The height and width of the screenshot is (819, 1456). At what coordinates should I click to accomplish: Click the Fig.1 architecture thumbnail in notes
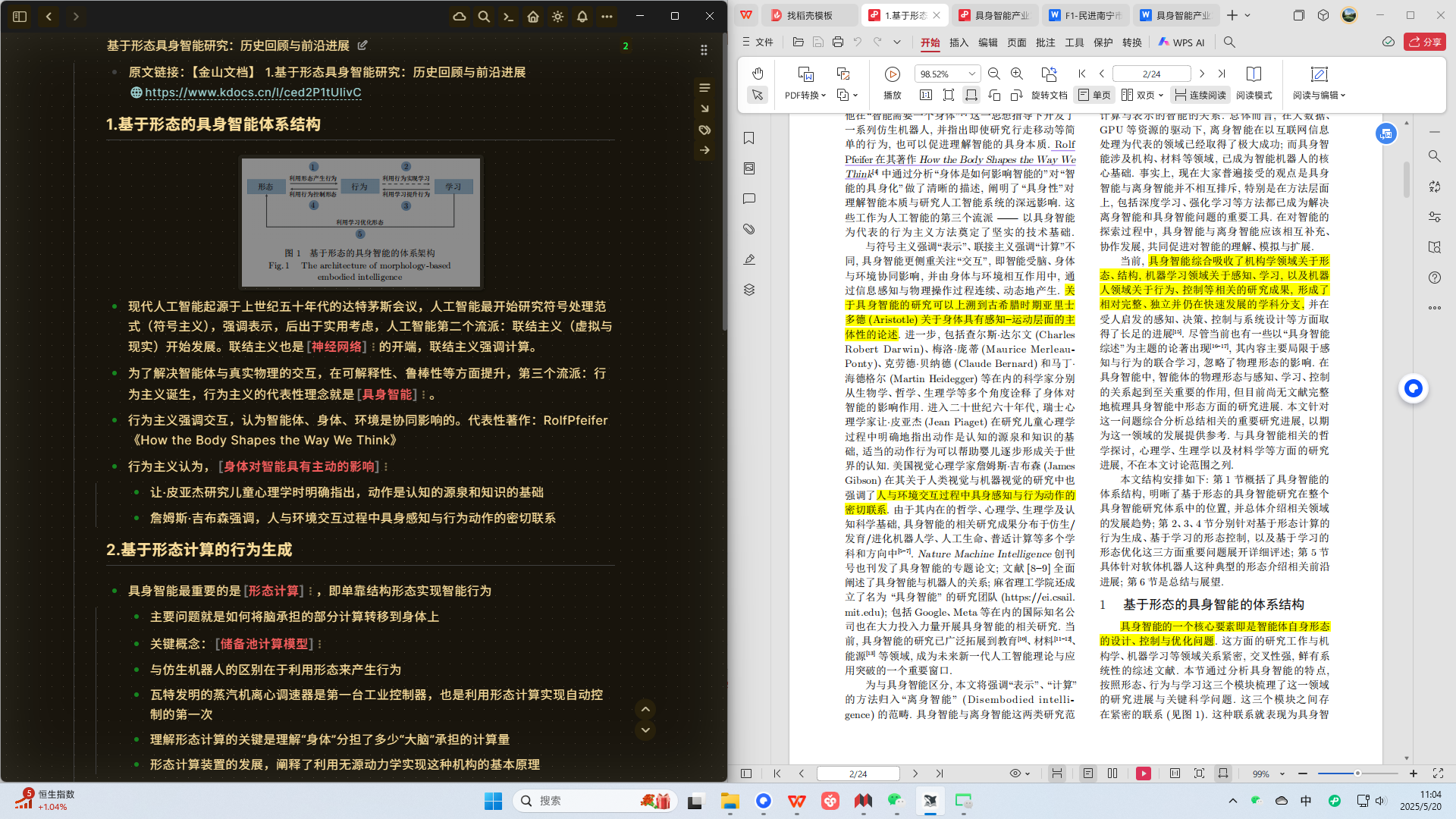pyautogui.click(x=360, y=222)
